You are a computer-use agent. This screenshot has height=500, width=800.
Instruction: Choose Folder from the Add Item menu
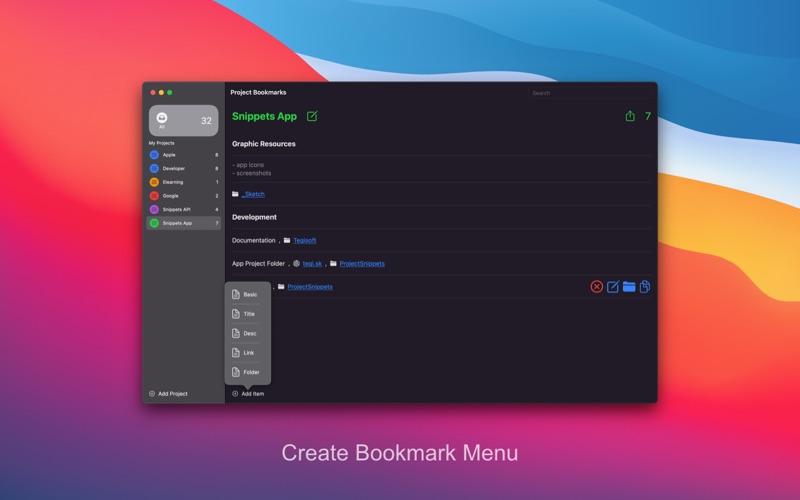[247, 372]
